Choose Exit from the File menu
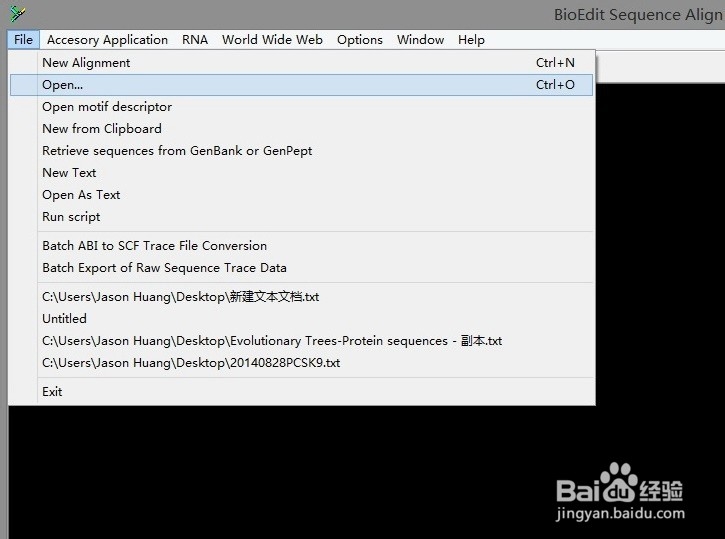Image resolution: width=725 pixels, height=539 pixels. (x=301, y=392)
